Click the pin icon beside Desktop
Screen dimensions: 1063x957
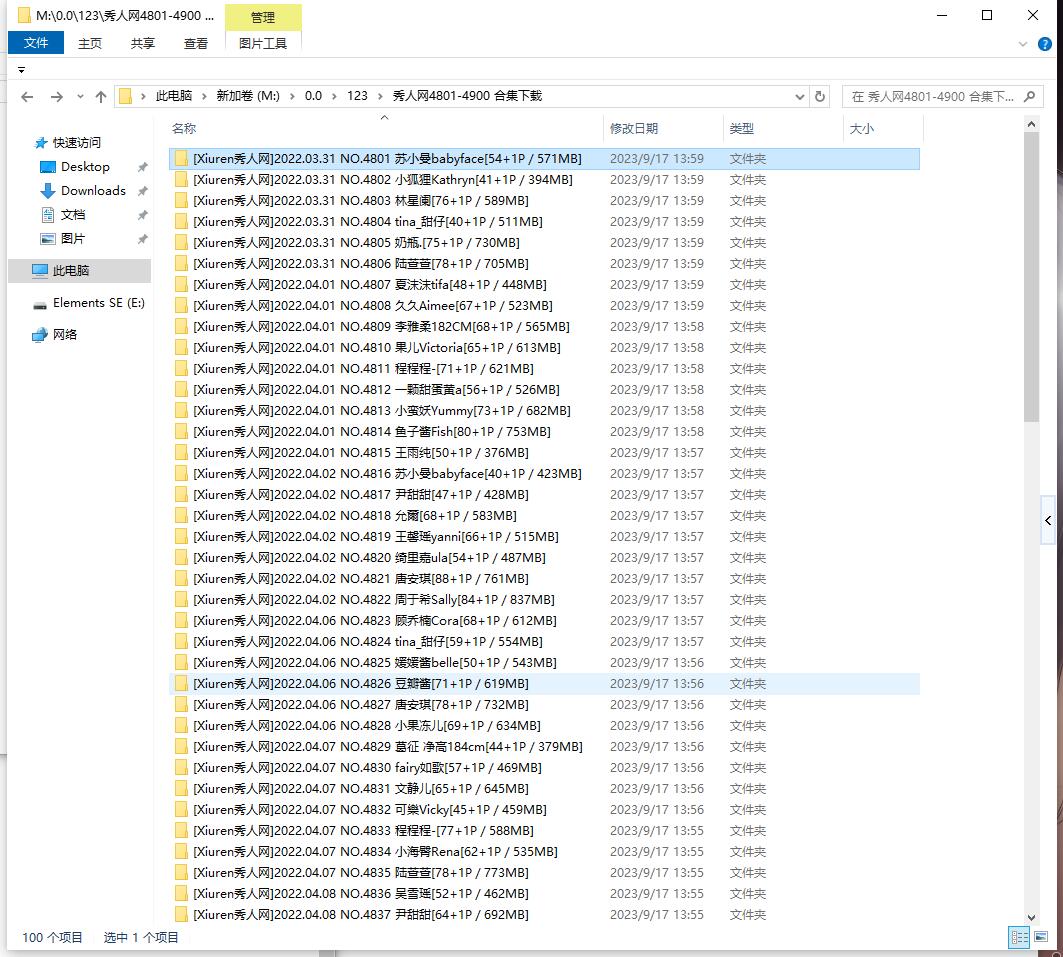[142, 167]
